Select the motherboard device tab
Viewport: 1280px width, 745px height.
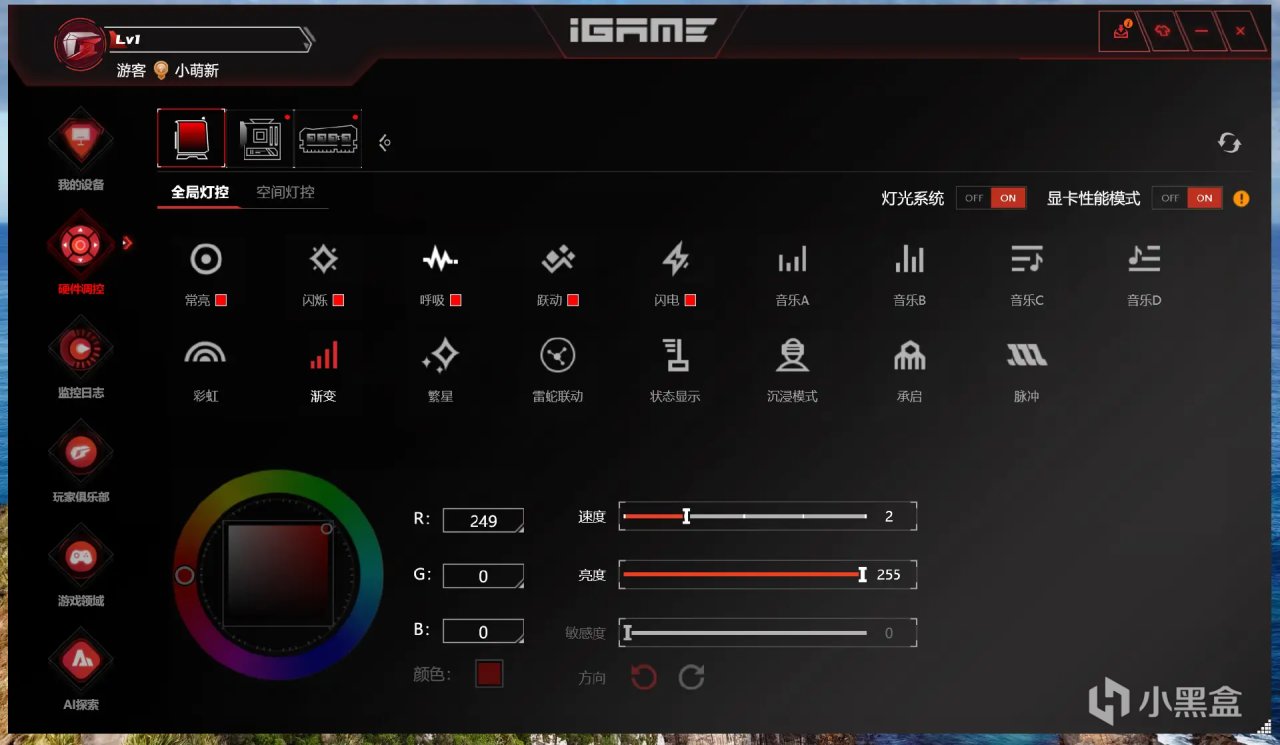[260, 138]
